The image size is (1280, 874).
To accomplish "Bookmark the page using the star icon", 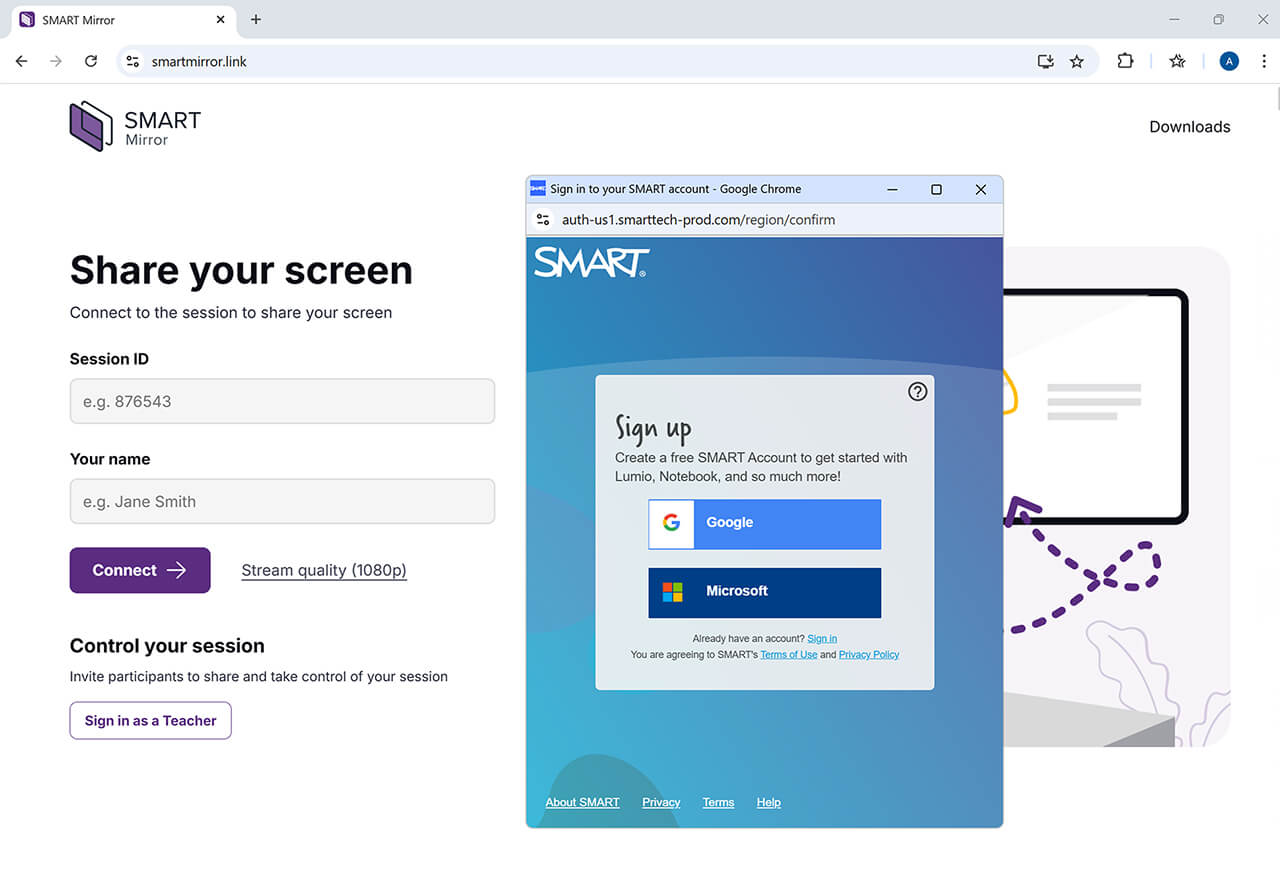I will pyautogui.click(x=1077, y=61).
